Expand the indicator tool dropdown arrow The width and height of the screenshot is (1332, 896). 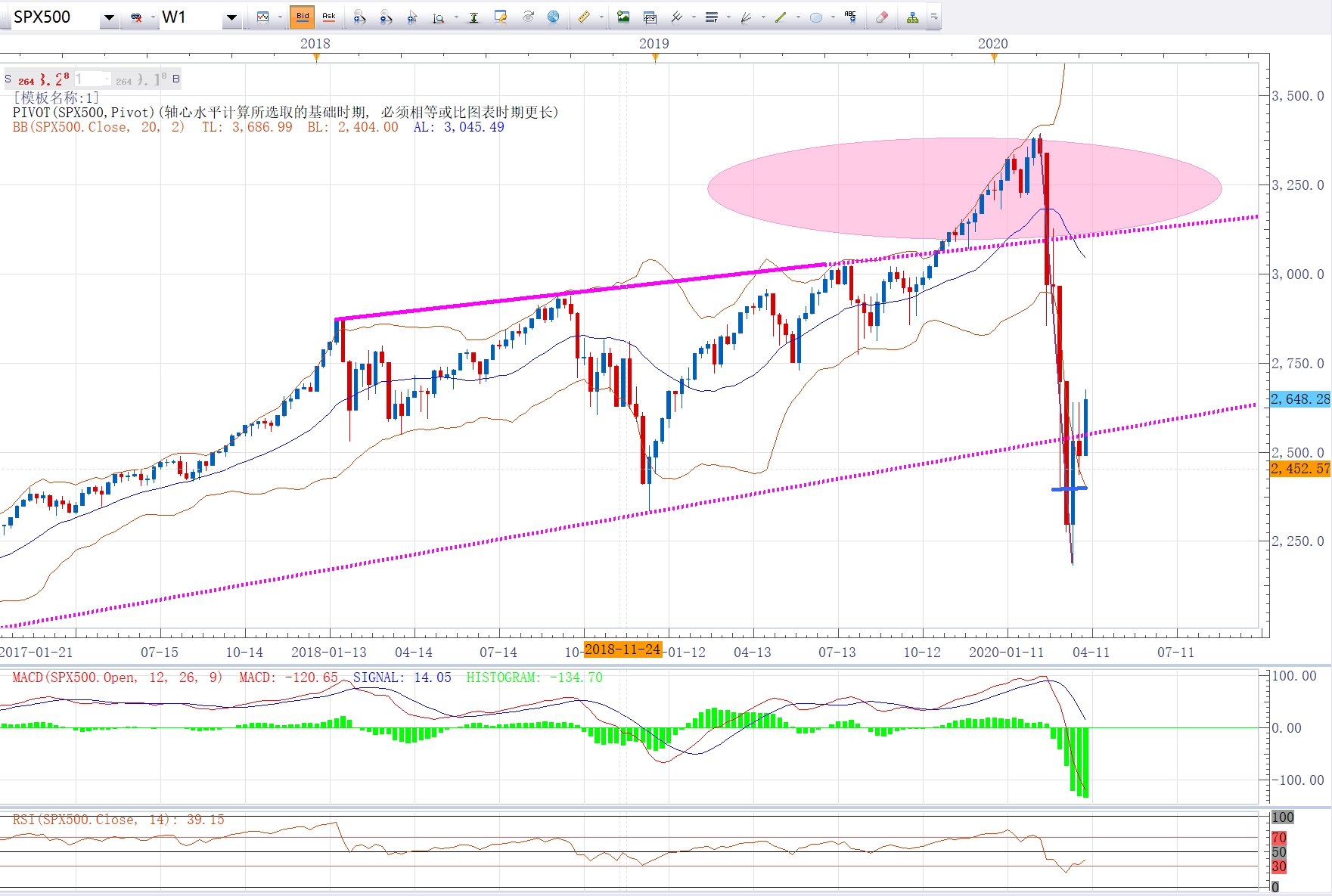tap(694, 17)
